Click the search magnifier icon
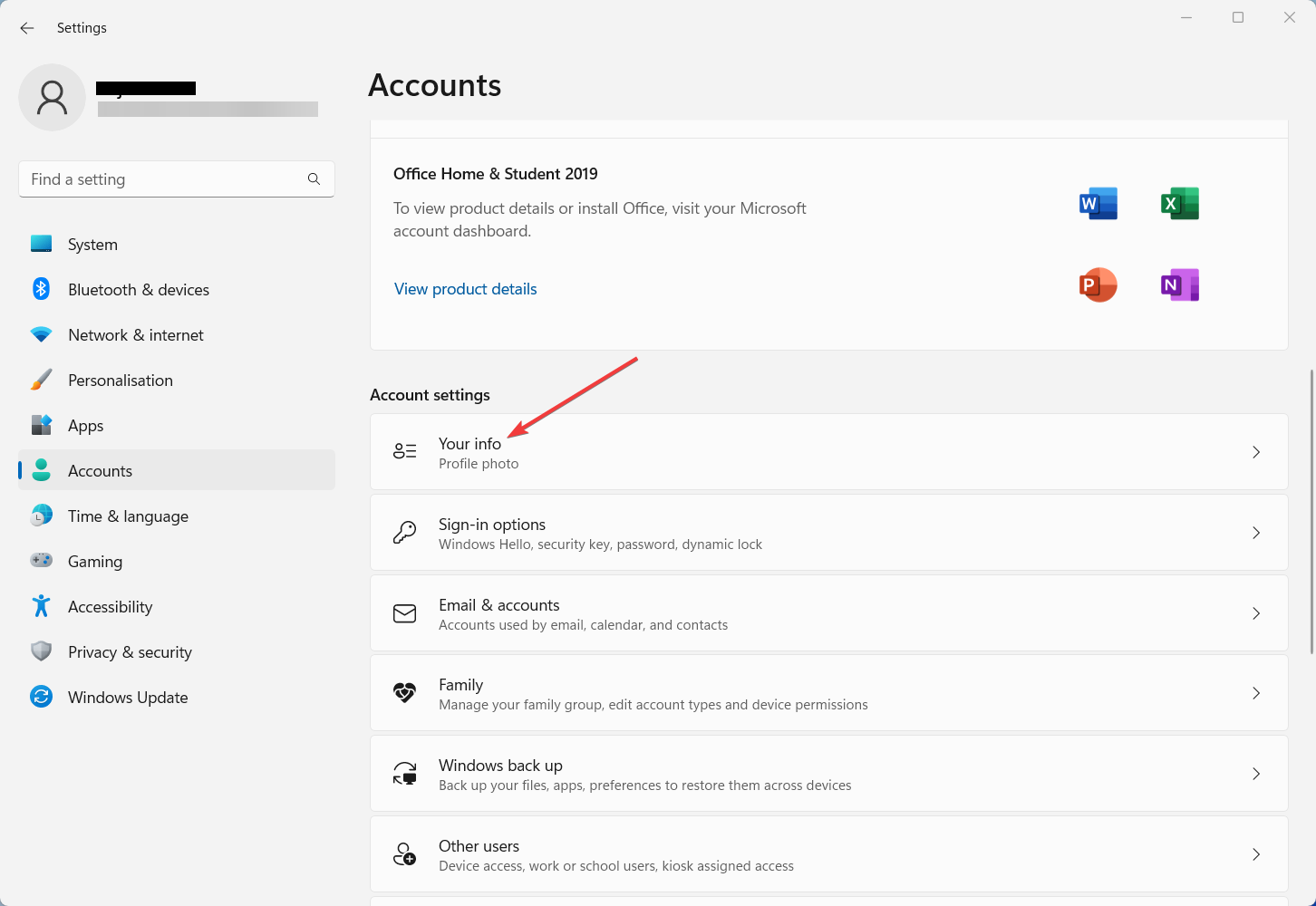 tap(314, 179)
